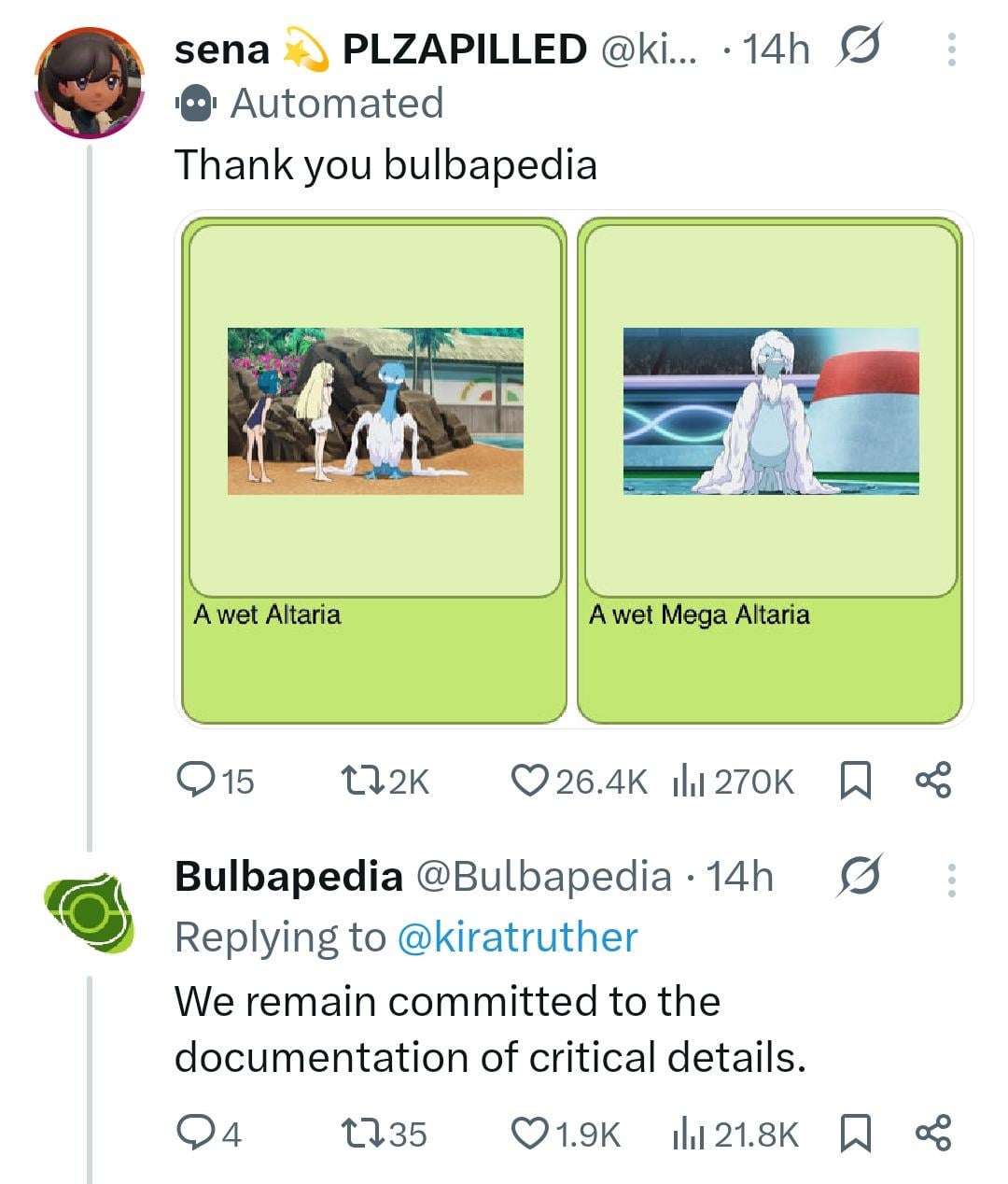This screenshot has width=1008, height=1184.
Task: Like sena's tweet with 26.4K likes
Action: coord(529,780)
